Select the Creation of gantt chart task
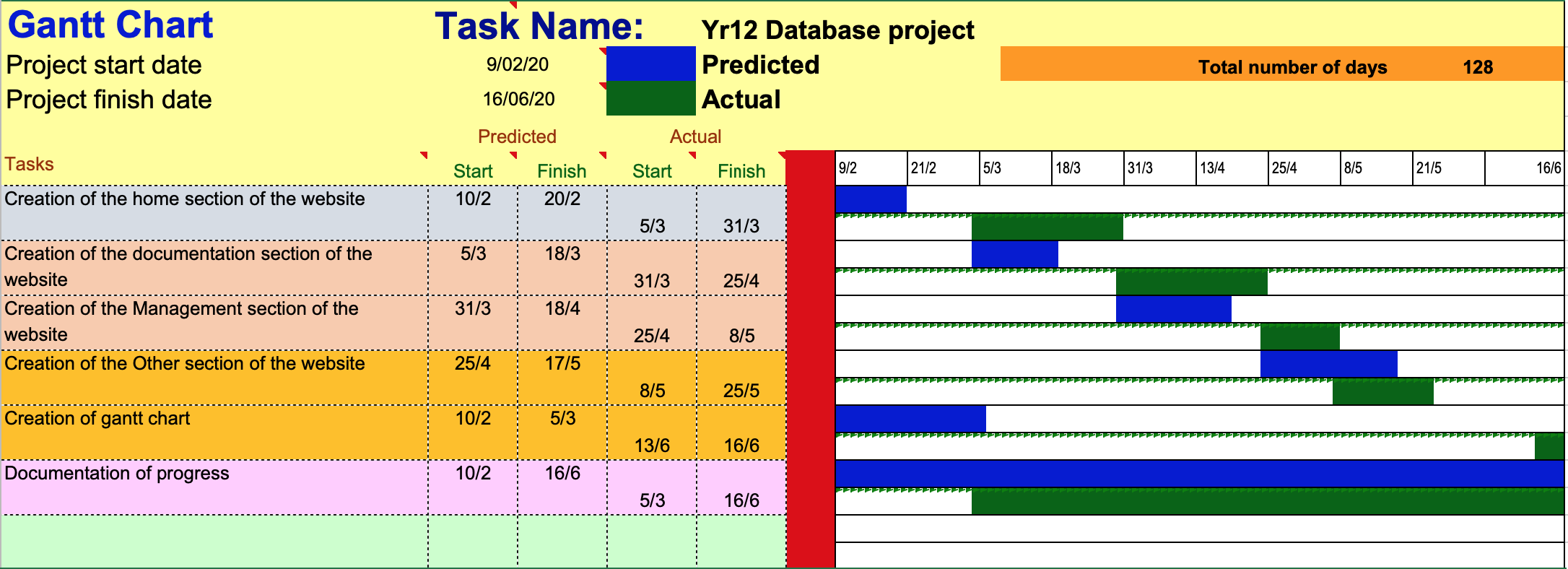 (x=214, y=433)
